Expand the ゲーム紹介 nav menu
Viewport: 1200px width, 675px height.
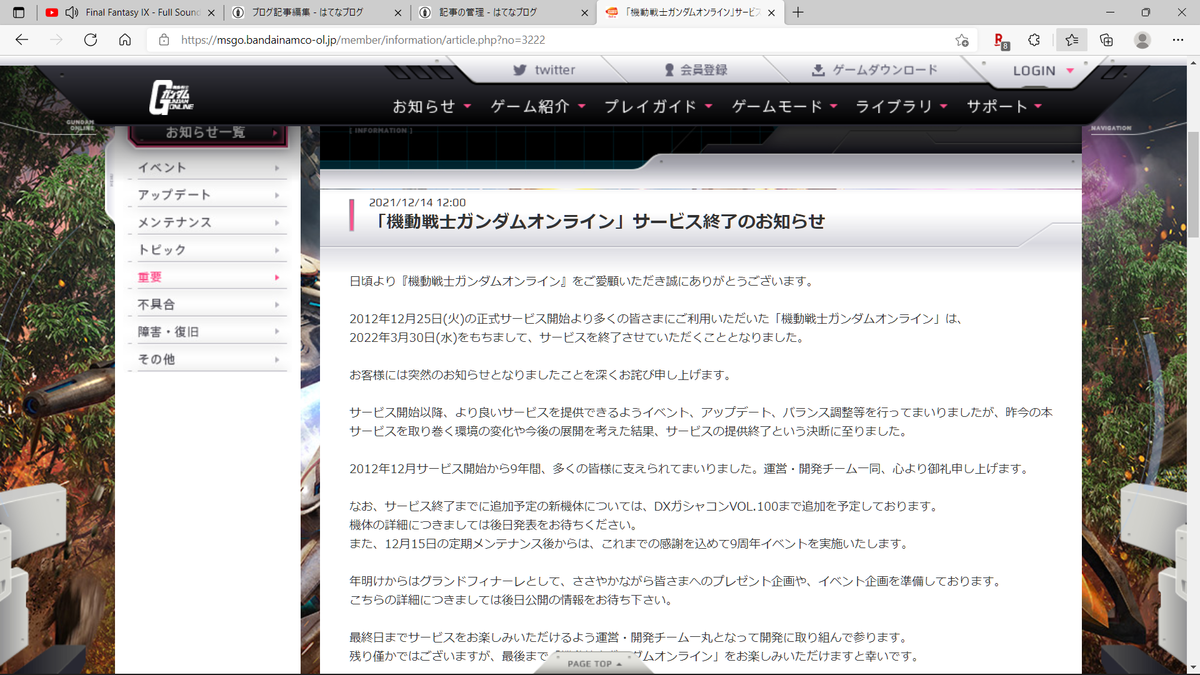(538, 106)
